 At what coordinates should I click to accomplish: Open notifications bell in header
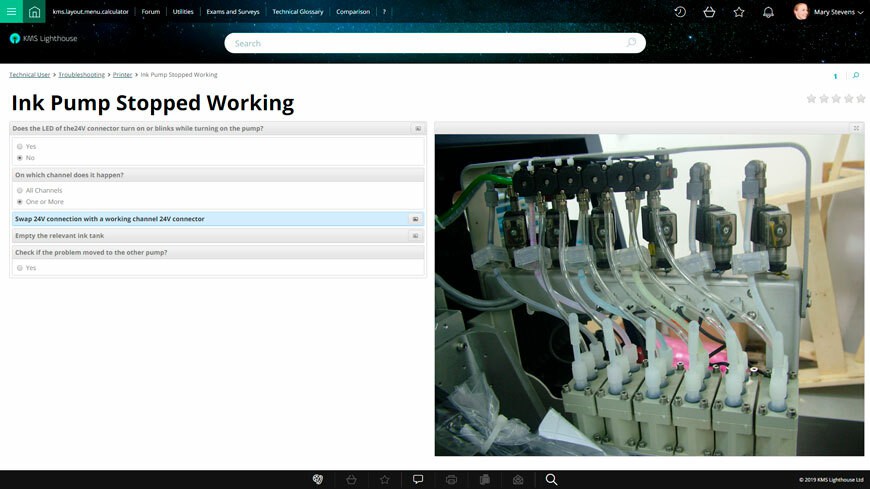click(768, 12)
